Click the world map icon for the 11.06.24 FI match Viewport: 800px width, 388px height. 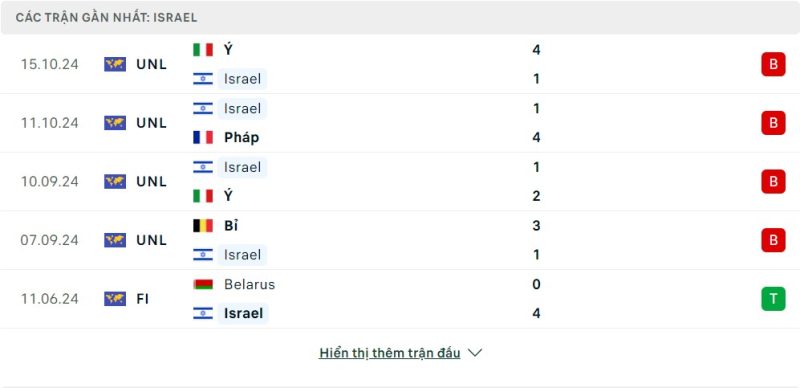pyautogui.click(x=115, y=299)
